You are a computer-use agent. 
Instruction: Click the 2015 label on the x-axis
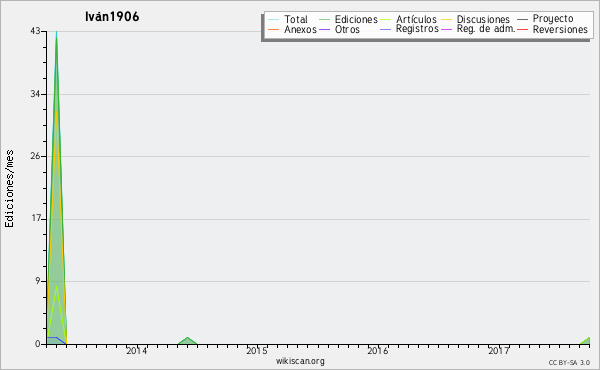(257, 351)
